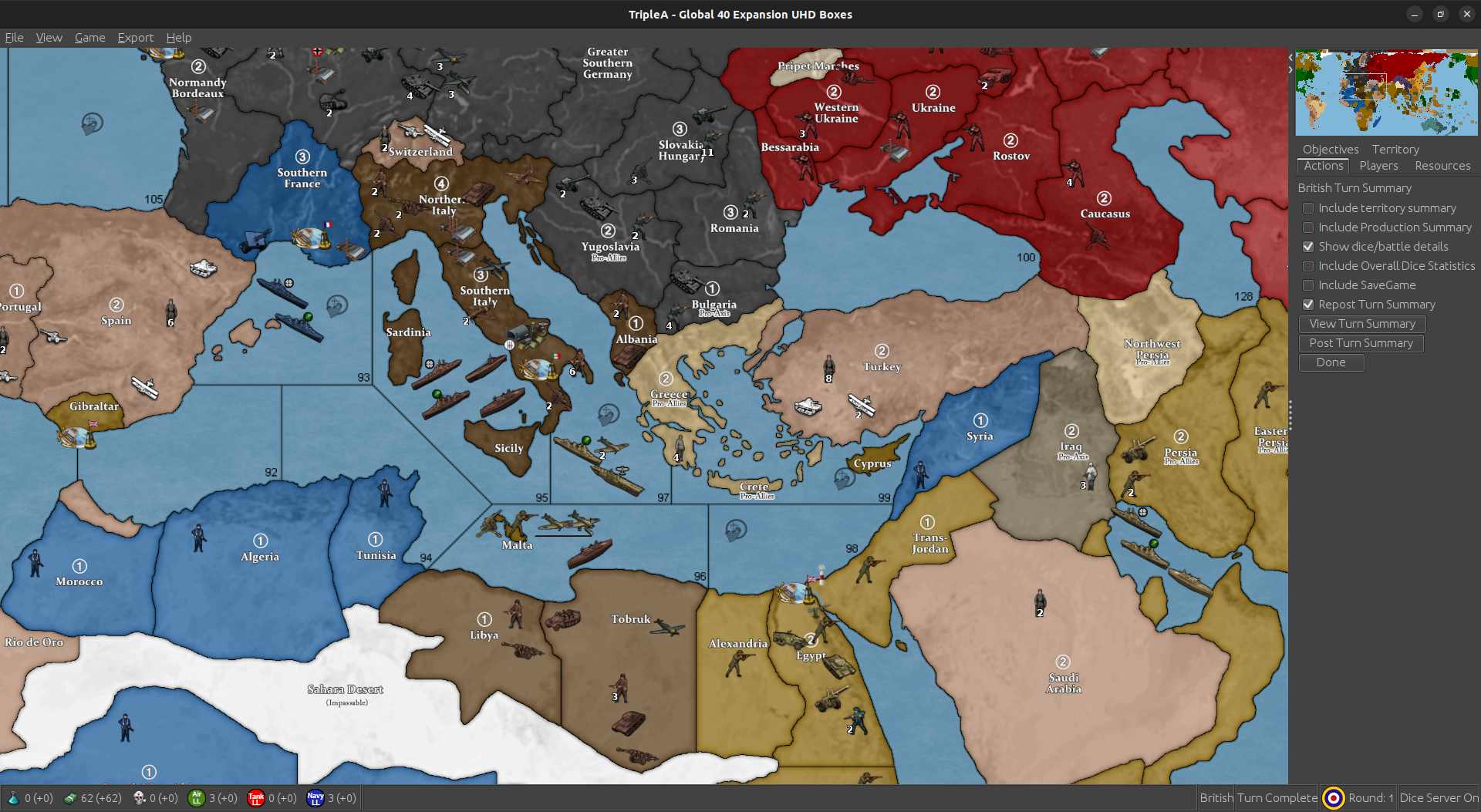
Task: Click the Greater Southern Germany label
Action: click(607, 63)
